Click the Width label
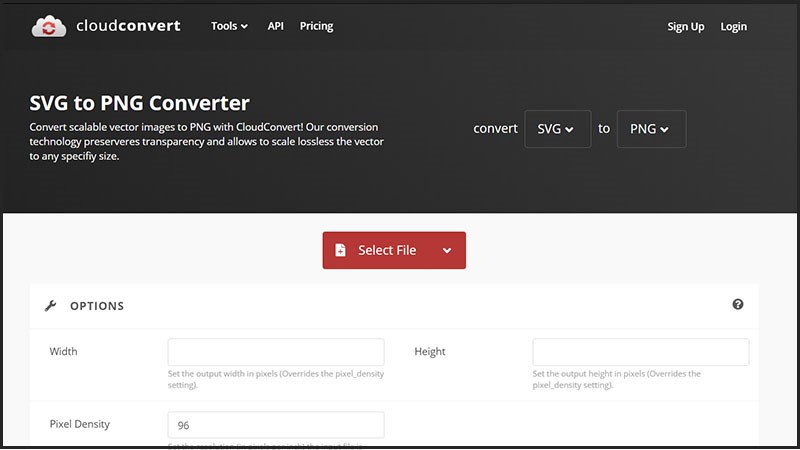 point(63,352)
